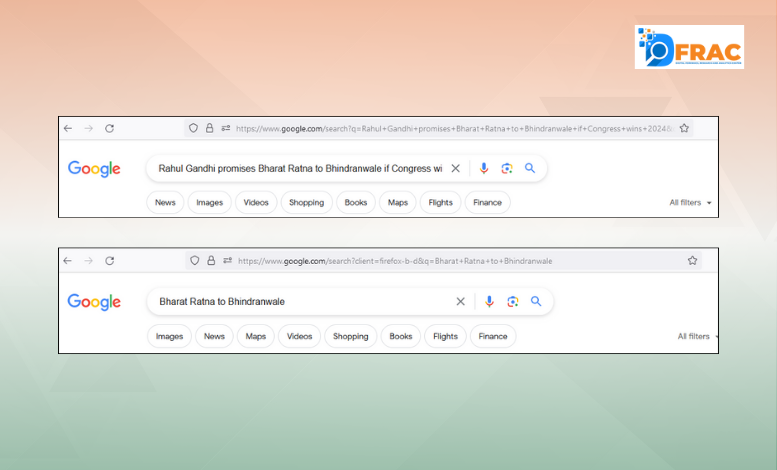Select Videos tab in top search results
This screenshot has height=470, width=777.
256,202
